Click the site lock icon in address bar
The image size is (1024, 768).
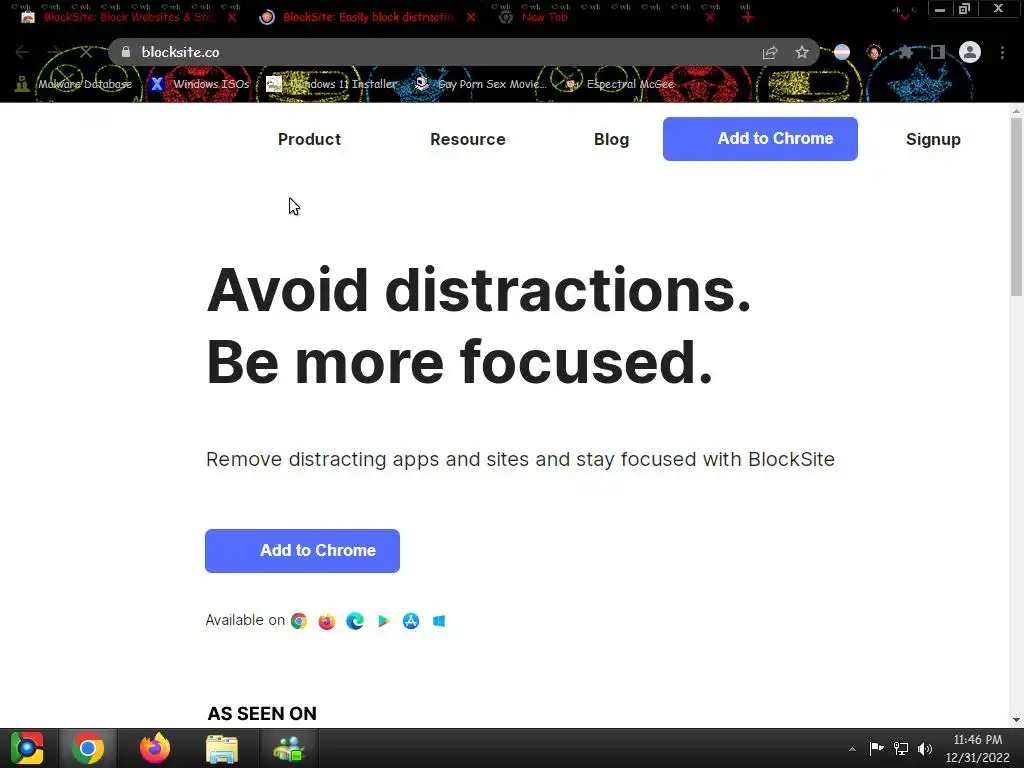click(x=125, y=52)
